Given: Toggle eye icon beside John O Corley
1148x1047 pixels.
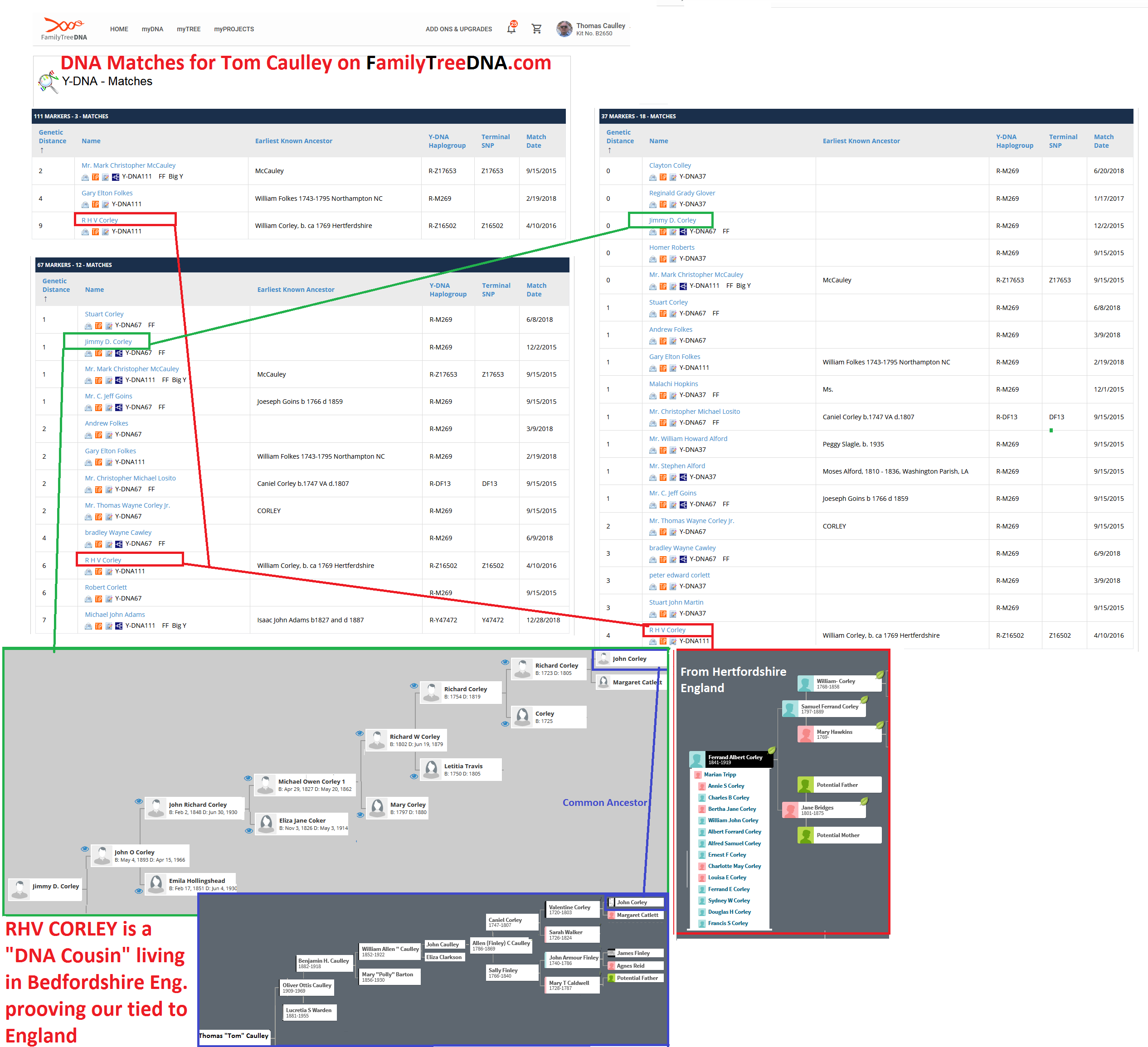Looking at the screenshot, I should click(x=84, y=848).
